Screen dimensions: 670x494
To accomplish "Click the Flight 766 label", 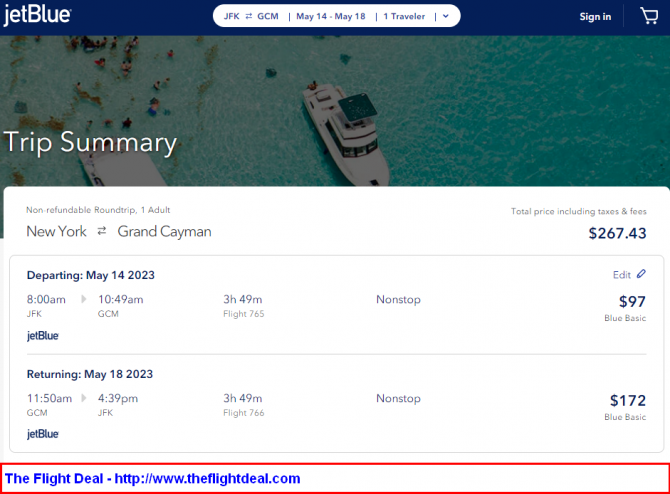I will point(244,413).
